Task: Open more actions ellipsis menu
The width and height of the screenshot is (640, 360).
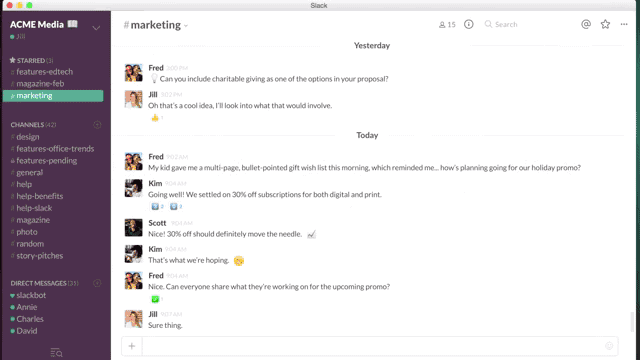Action: (x=624, y=24)
